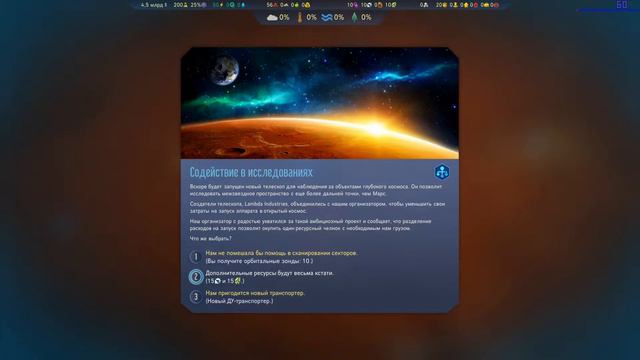Click the cloud atmosphere 0% indicator icon
The height and width of the screenshot is (360, 640).
(x=272, y=18)
